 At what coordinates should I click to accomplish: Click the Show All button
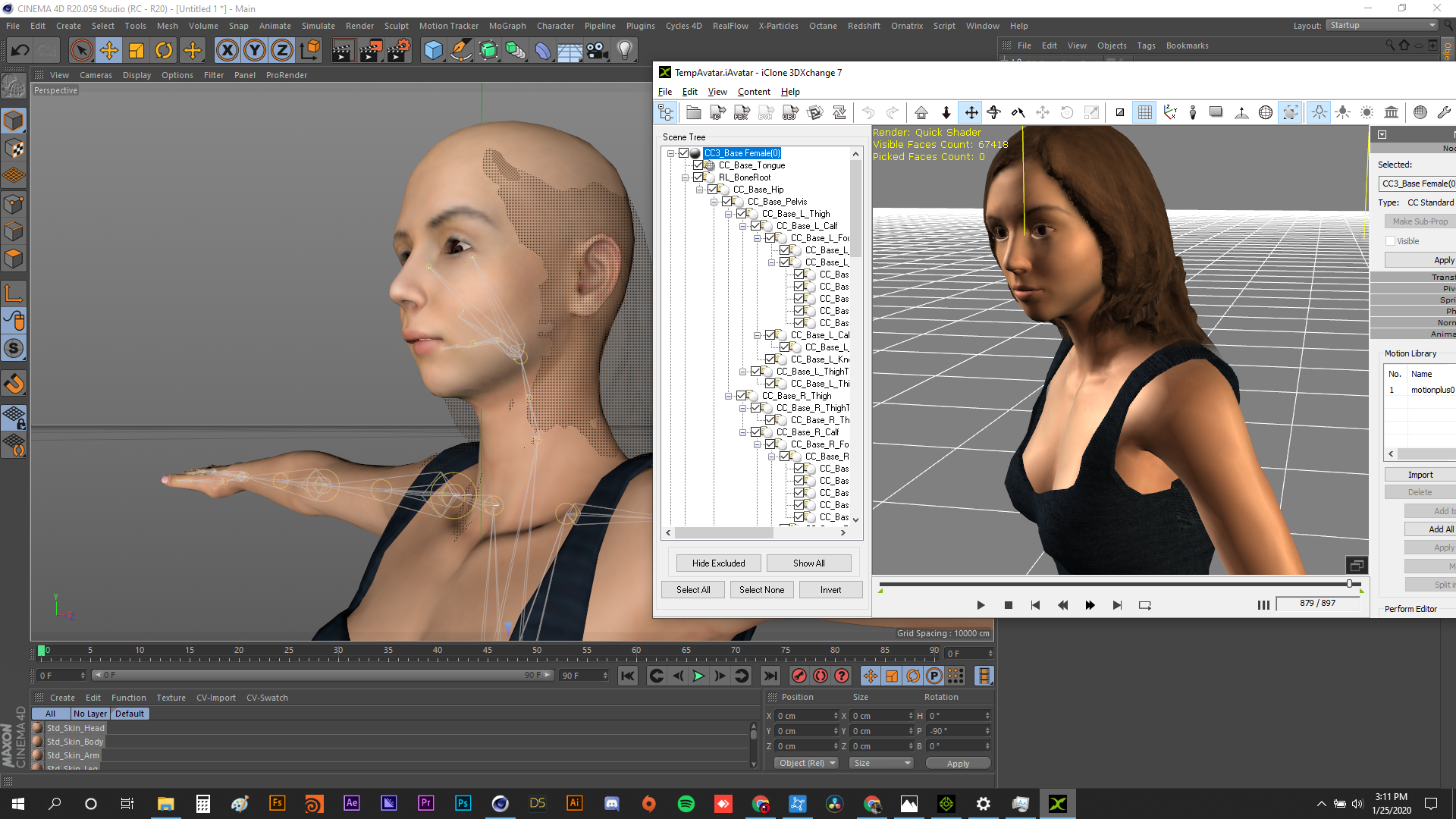(808, 563)
